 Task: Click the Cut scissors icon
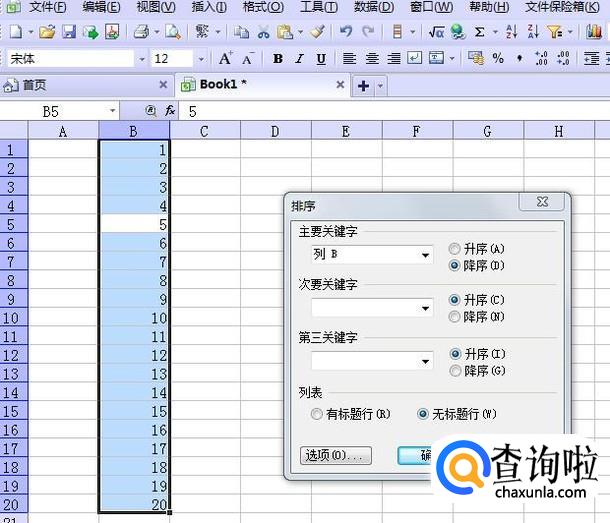(263, 32)
